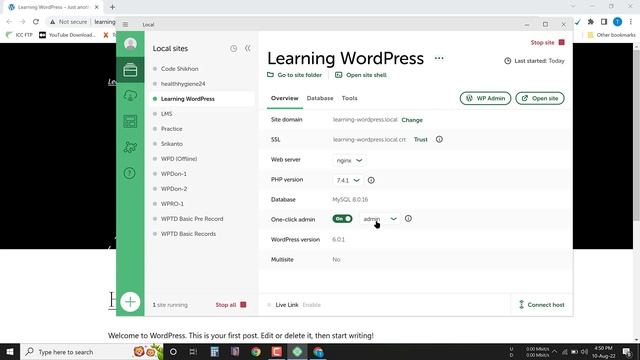This screenshot has height=360, width=640.
Task: Click the SSL info icon
Action: (439, 139)
